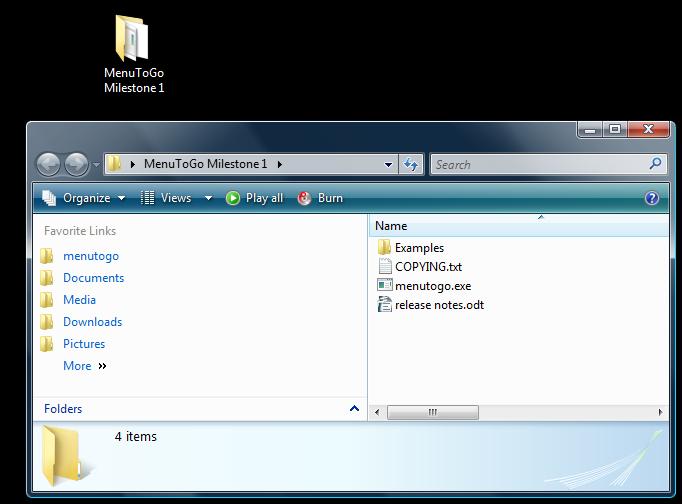Expand the Folders pane chevron
The width and height of the screenshot is (682, 504).
click(x=354, y=409)
